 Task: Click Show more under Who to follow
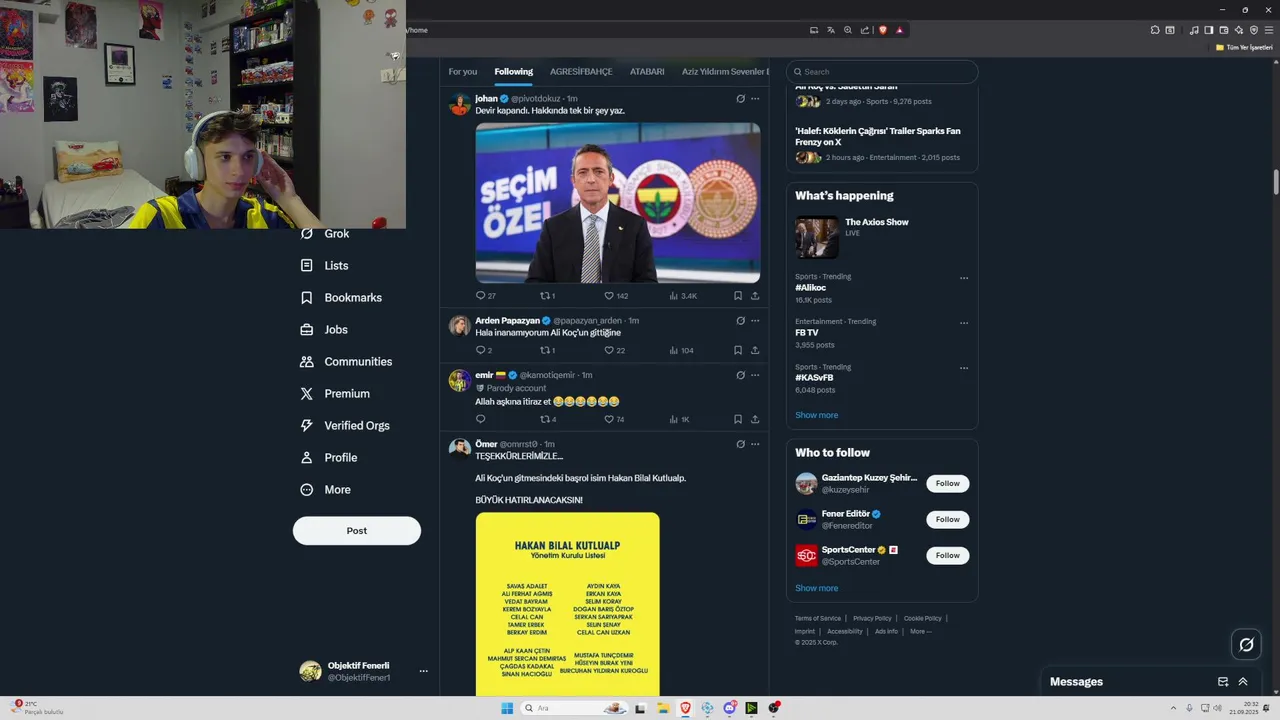pyautogui.click(x=817, y=588)
